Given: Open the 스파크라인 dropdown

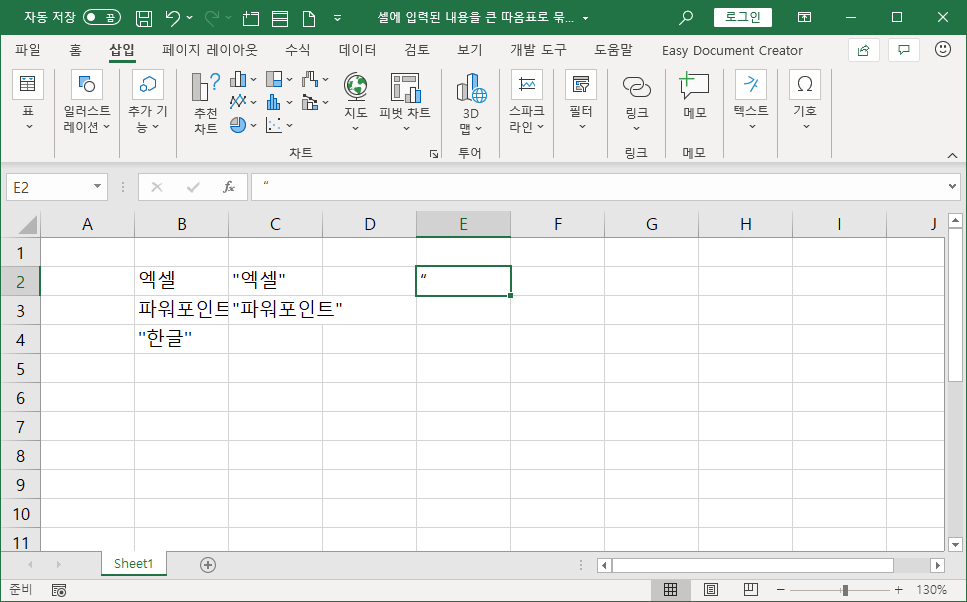Looking at the screenshot, I should pos(527,101).
